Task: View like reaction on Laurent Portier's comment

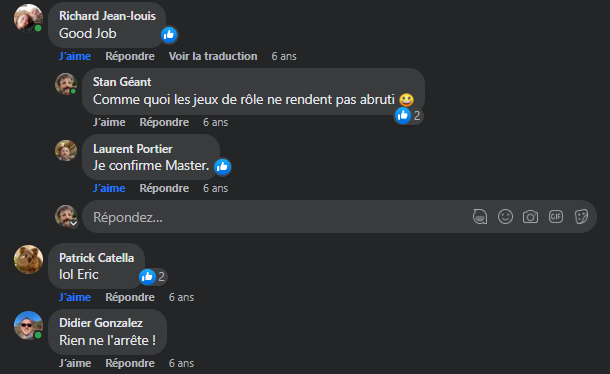Action: tap(223, 167)
